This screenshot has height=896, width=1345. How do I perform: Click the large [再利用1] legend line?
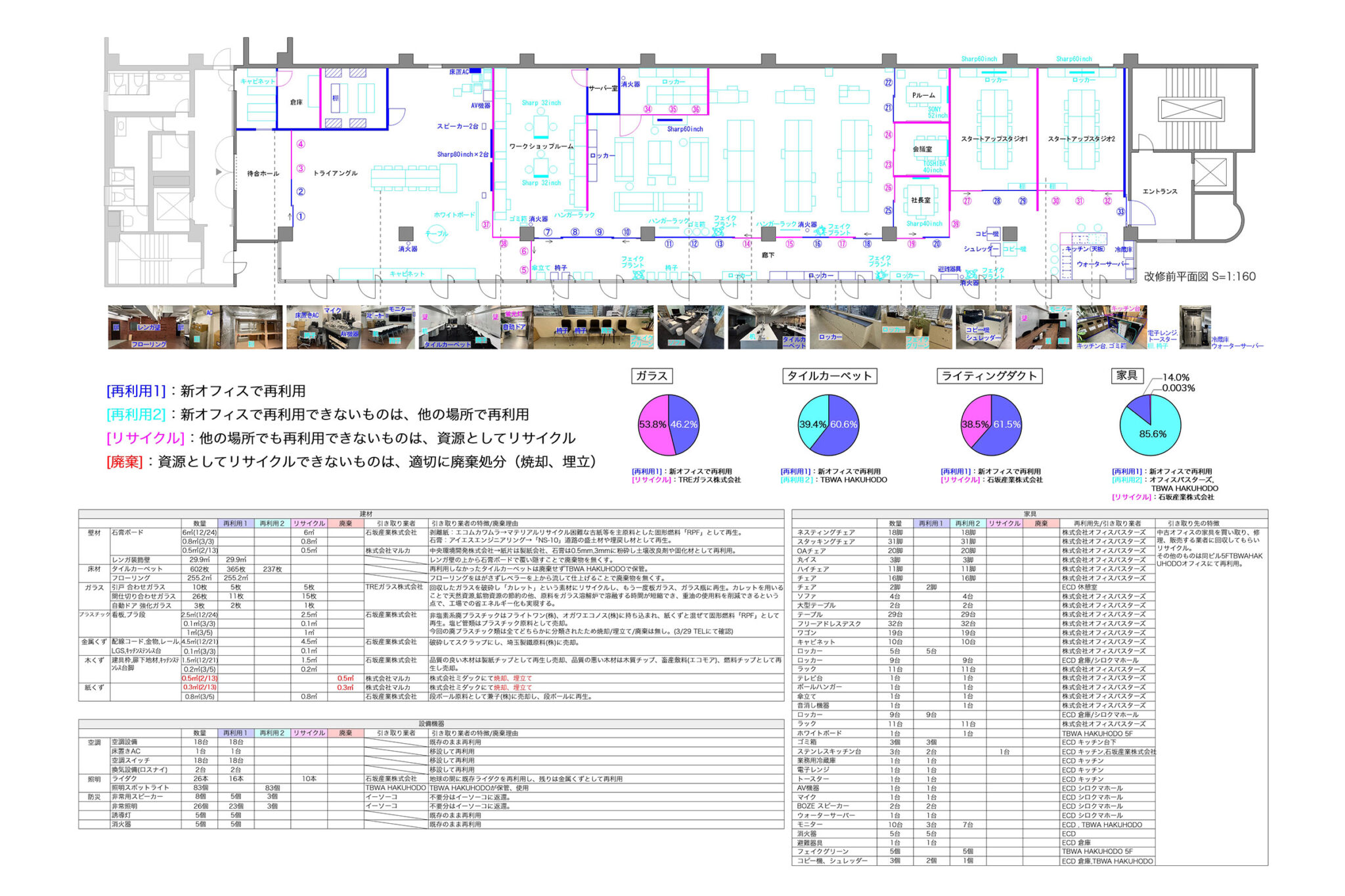(206, 391)
